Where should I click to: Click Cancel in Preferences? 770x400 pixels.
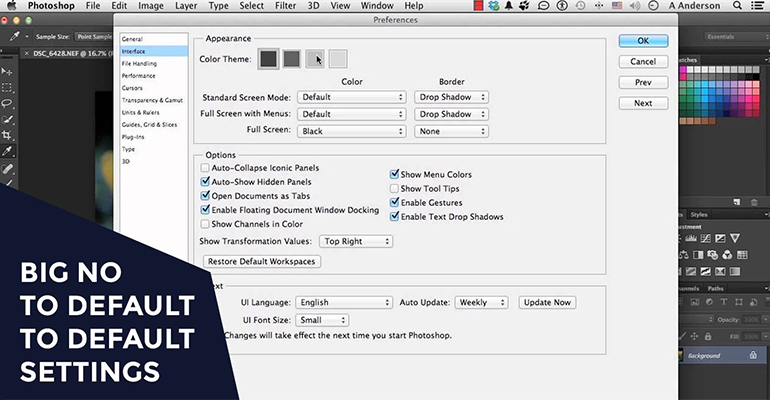coord(643,61)
